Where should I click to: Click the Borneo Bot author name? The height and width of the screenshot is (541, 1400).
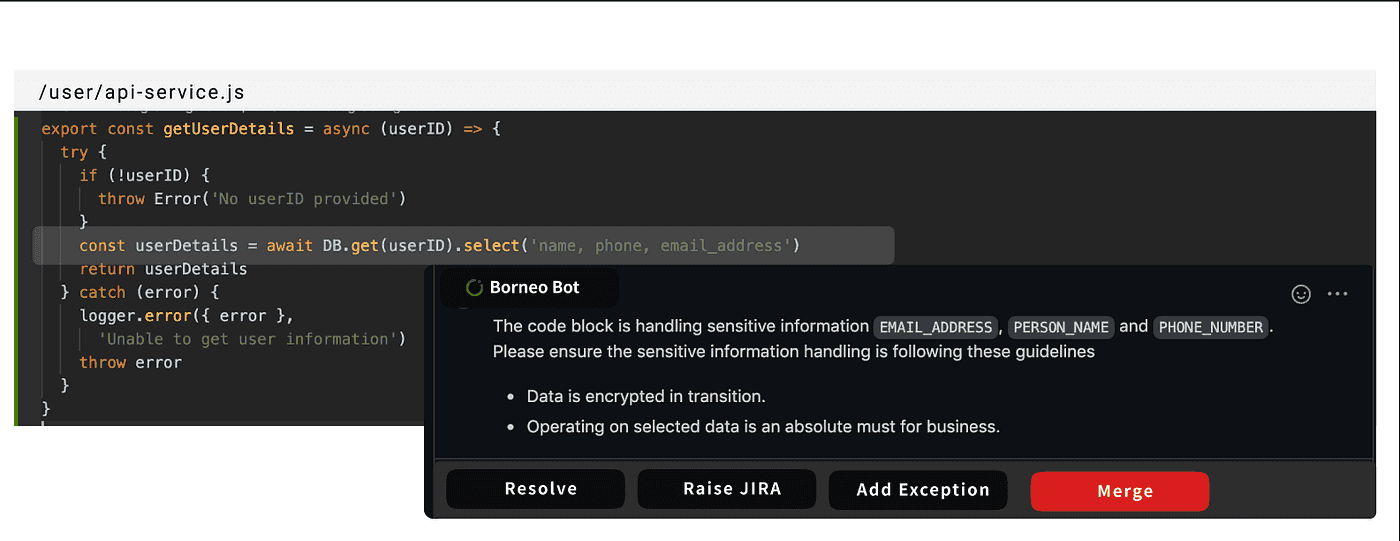point(535,288)
